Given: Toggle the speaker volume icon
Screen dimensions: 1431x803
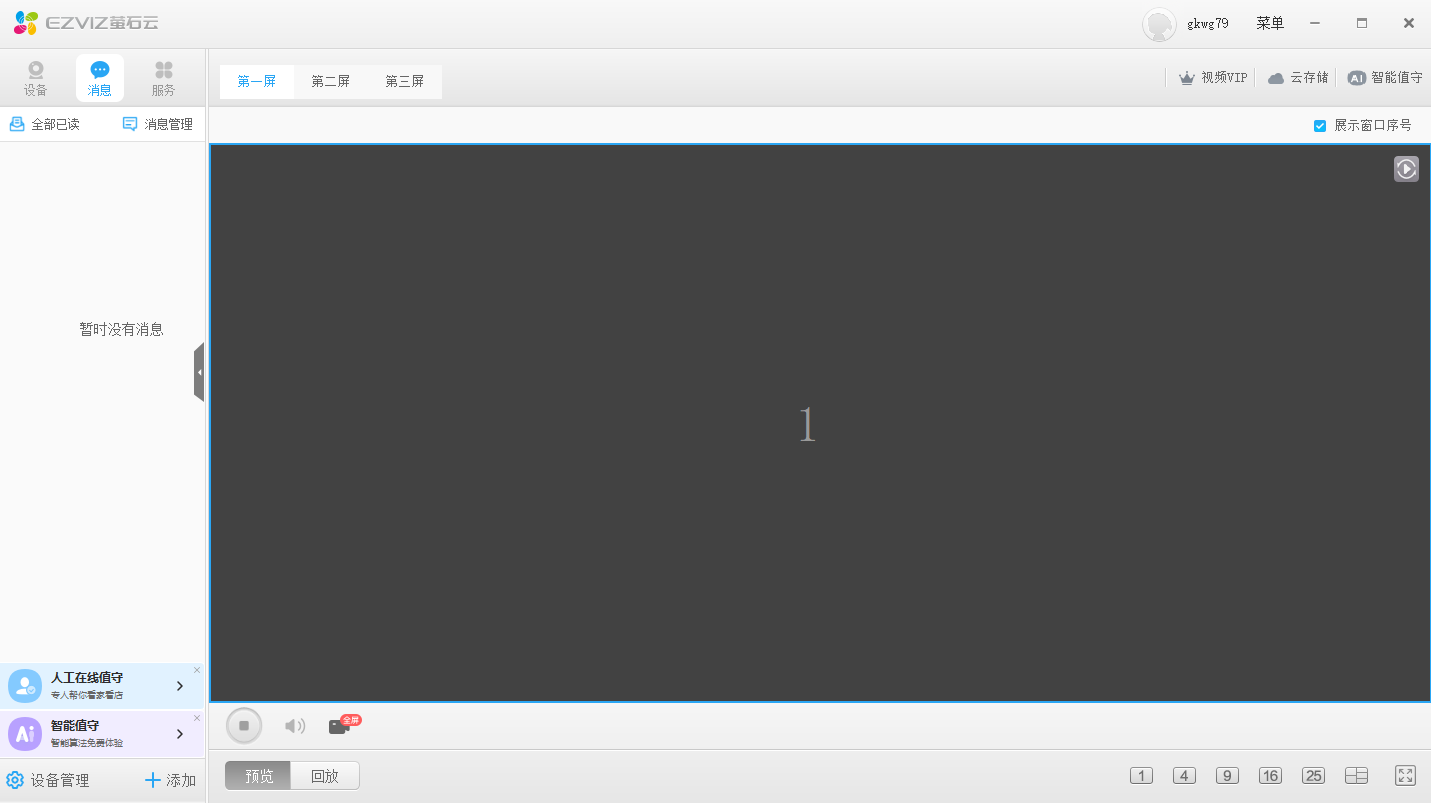Looking at the screenshot, I should tap(295, 726).
